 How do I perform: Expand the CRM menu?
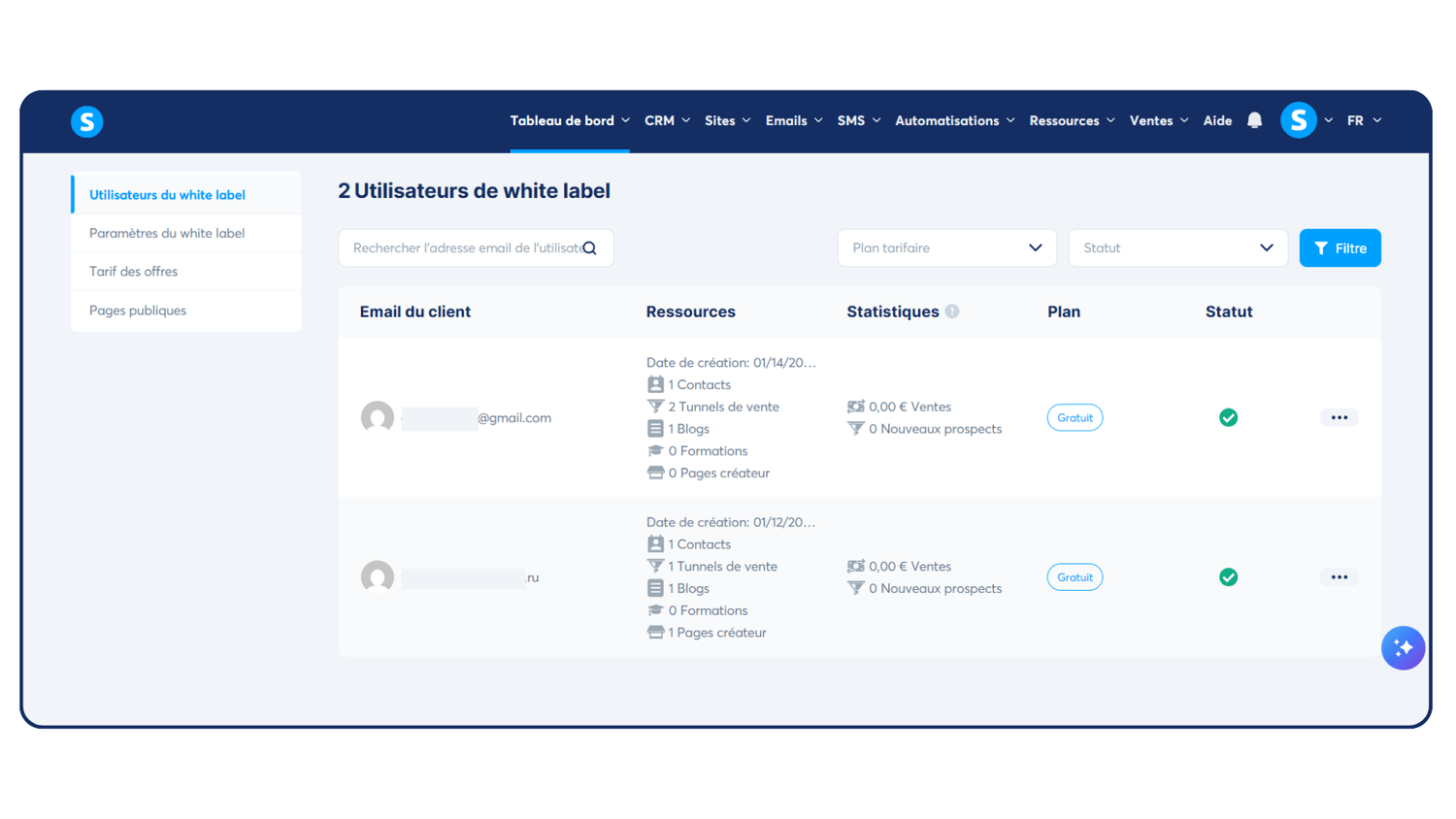click(667, 120)
